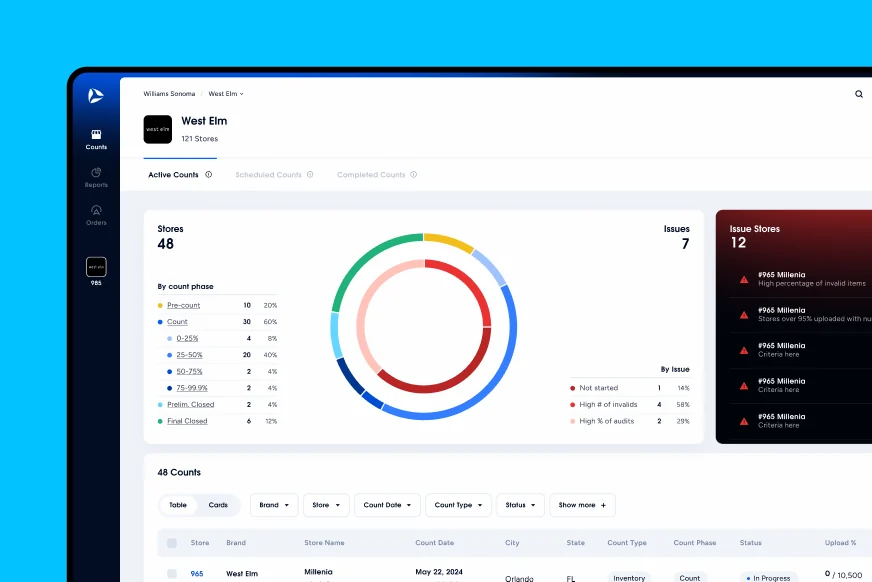Click warning icon for Stores over 95% uploaded

coord(744,315)
